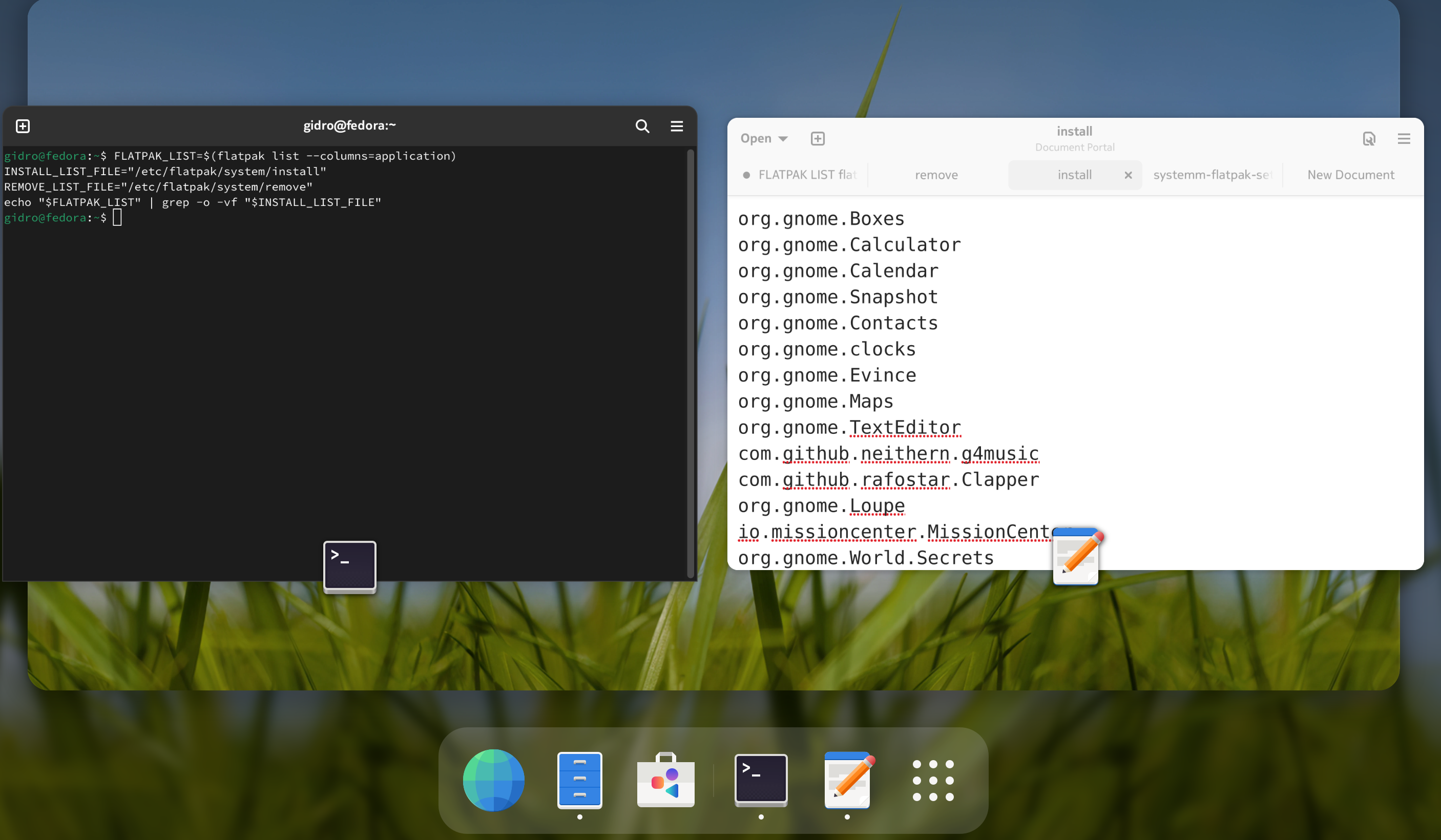
Task: Open the document search icon in the Text Editor header
Action: tap(1369, 139)
